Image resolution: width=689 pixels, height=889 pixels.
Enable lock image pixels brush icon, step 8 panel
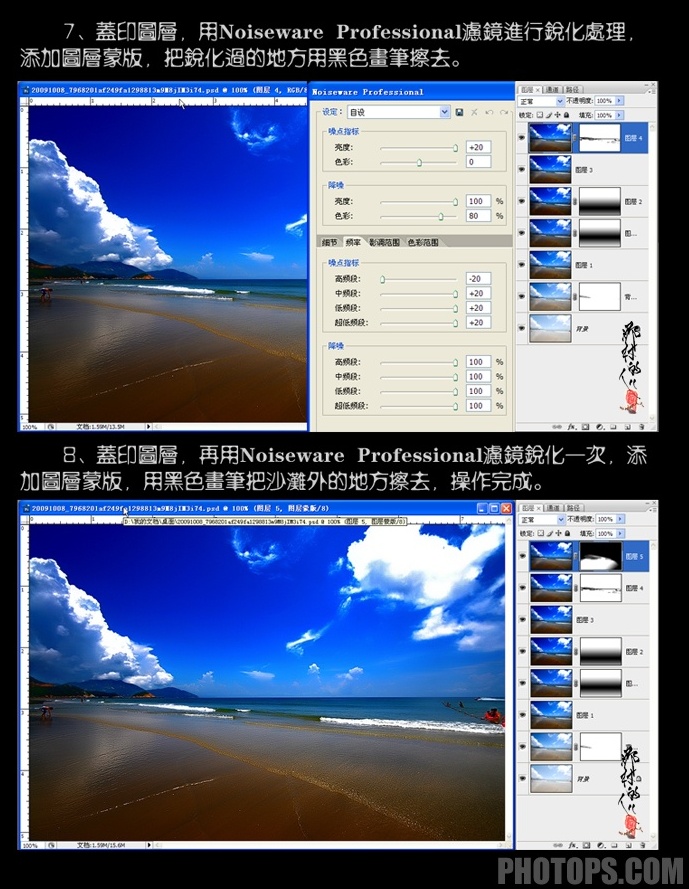549,534
